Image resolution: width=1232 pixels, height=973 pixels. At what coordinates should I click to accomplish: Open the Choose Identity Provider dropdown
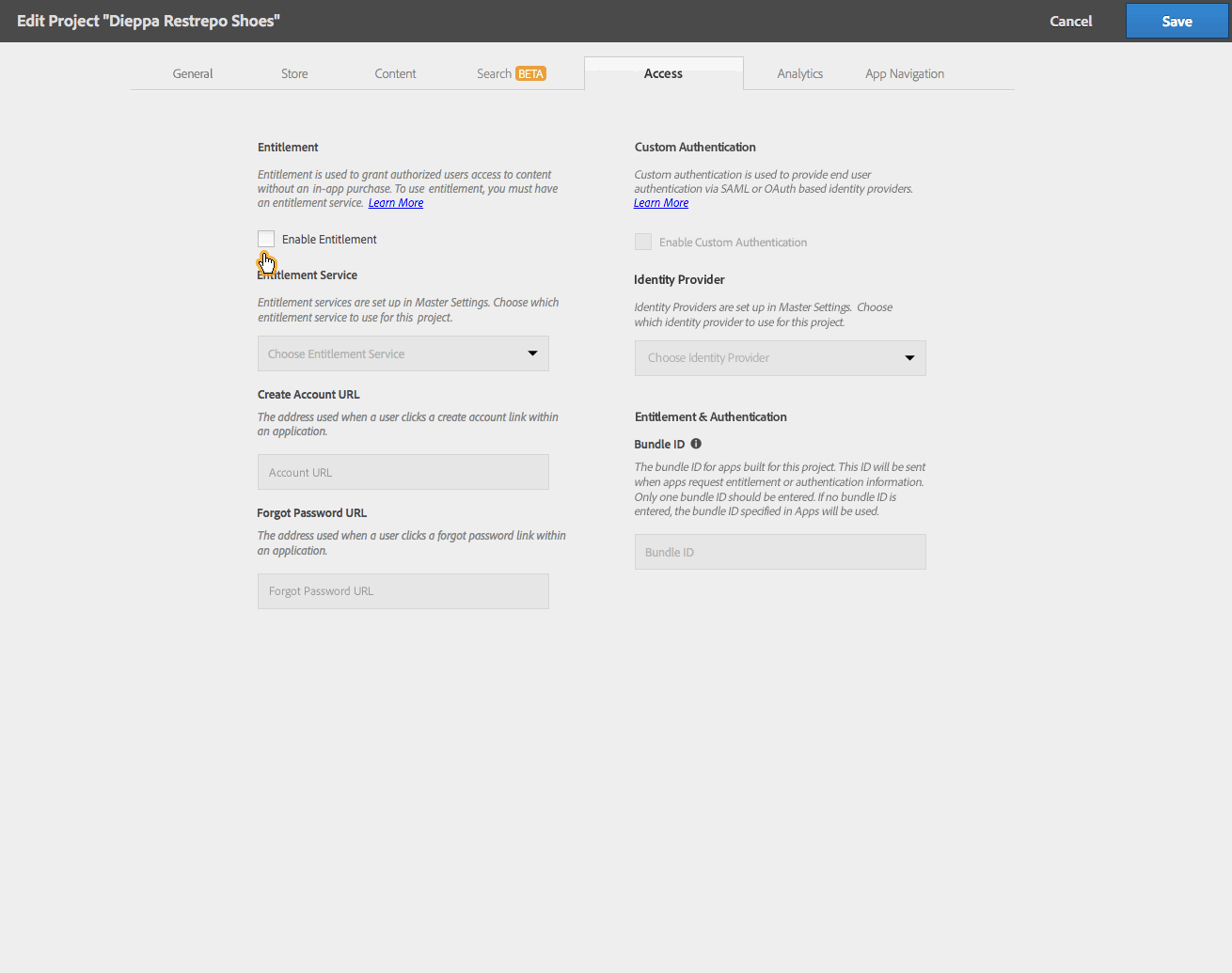point(781,358)
